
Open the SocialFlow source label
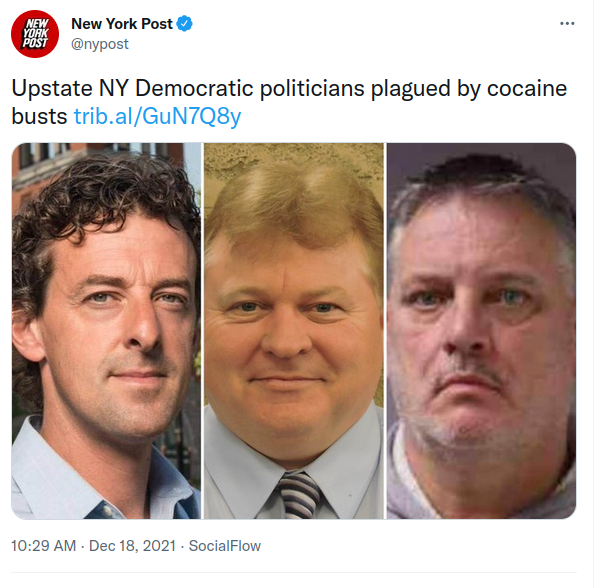click(225, 546)
